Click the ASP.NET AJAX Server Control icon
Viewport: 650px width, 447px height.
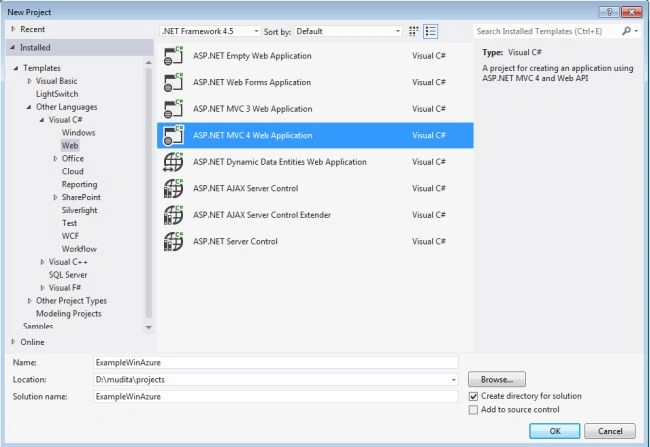173,189
